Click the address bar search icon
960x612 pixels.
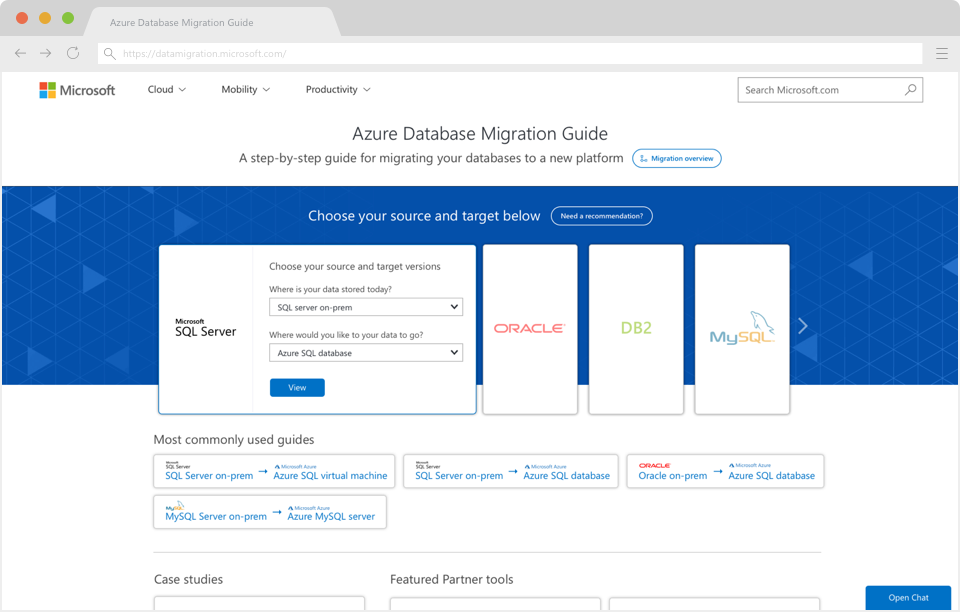click(110, 54)
